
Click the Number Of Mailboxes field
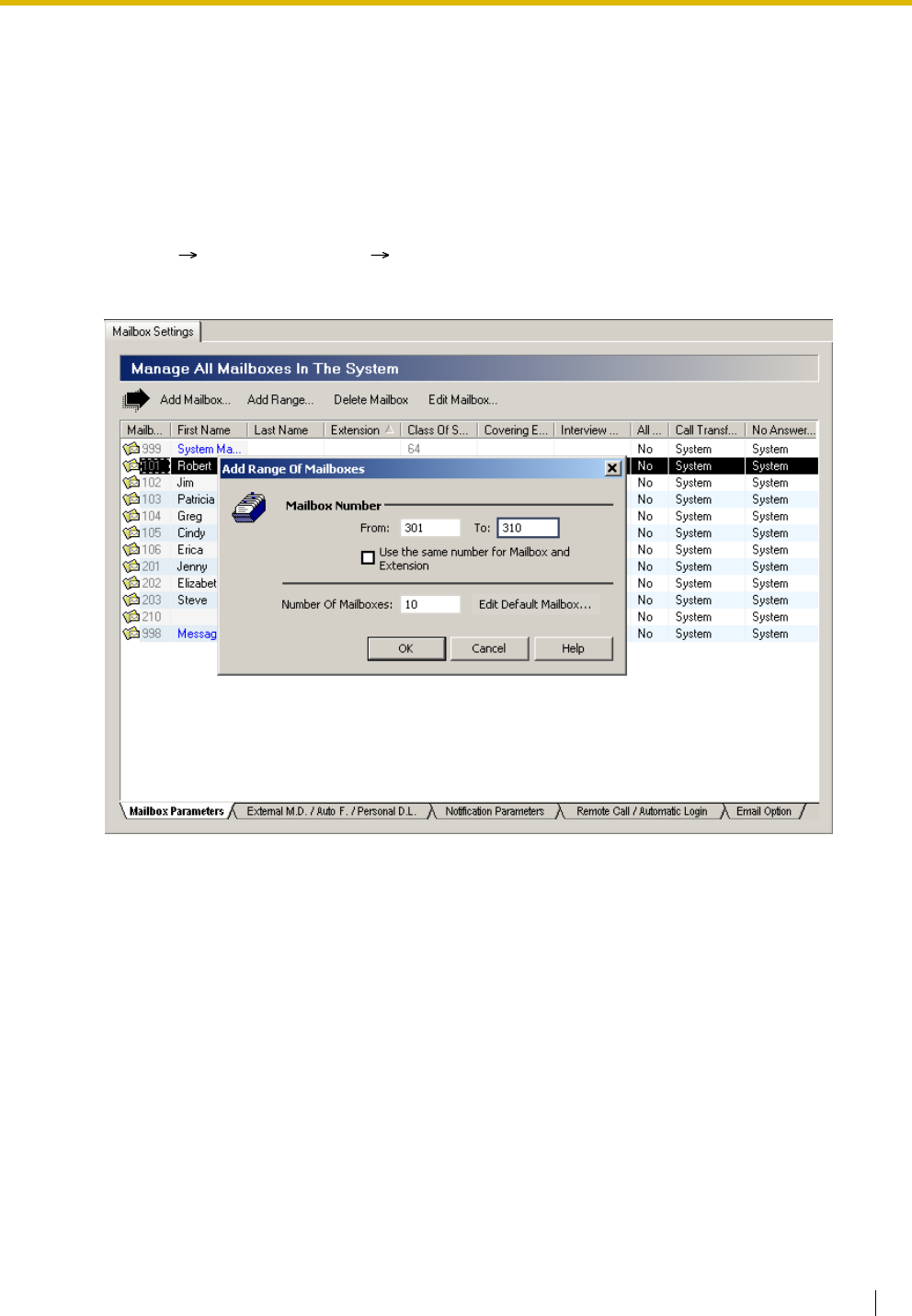(x=430, y=604)
